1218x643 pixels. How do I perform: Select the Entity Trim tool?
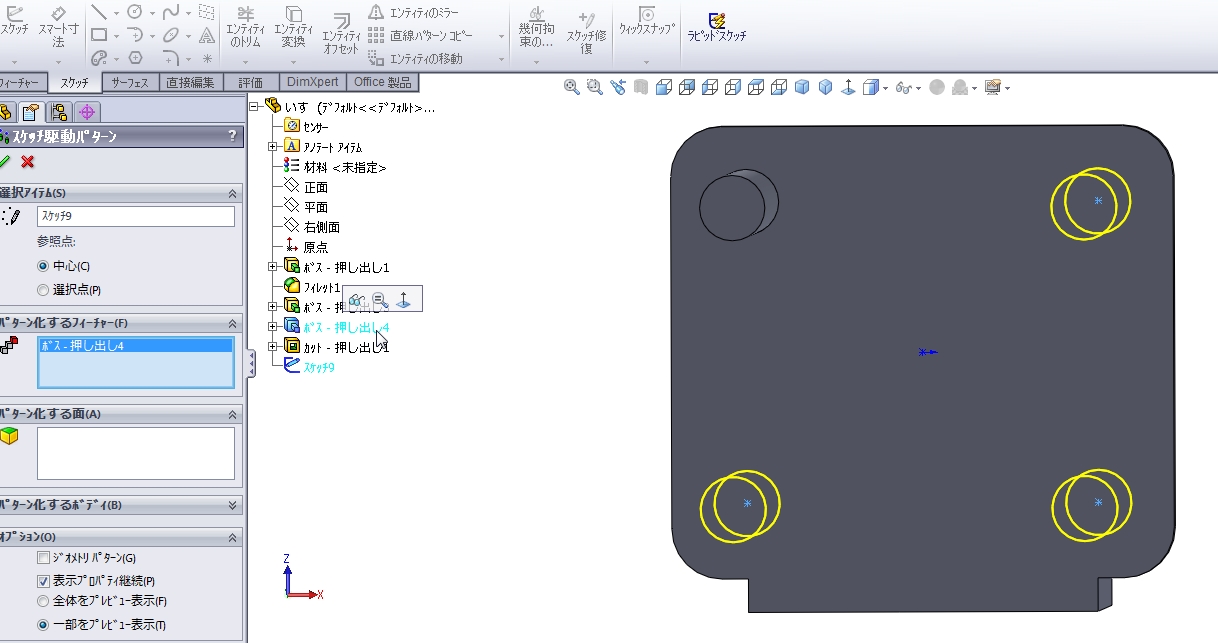pos(245,27)
